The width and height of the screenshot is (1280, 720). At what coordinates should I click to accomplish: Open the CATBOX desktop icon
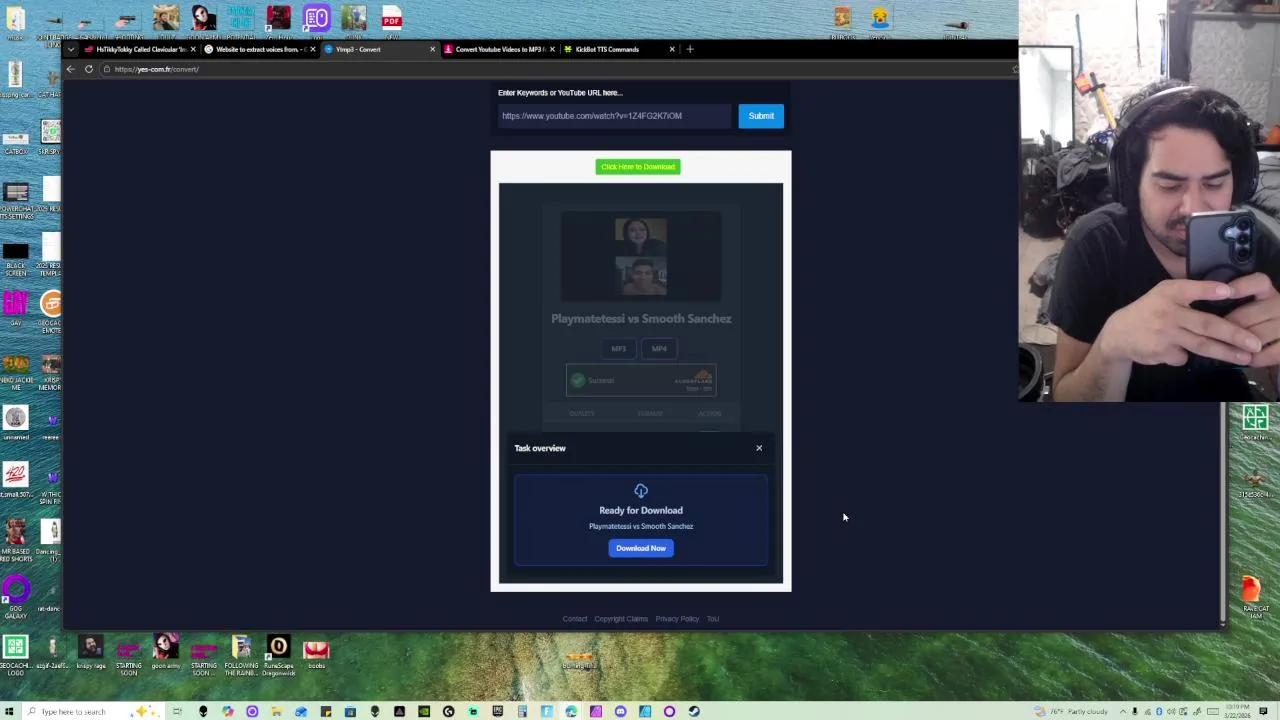[x=16, y=138]
